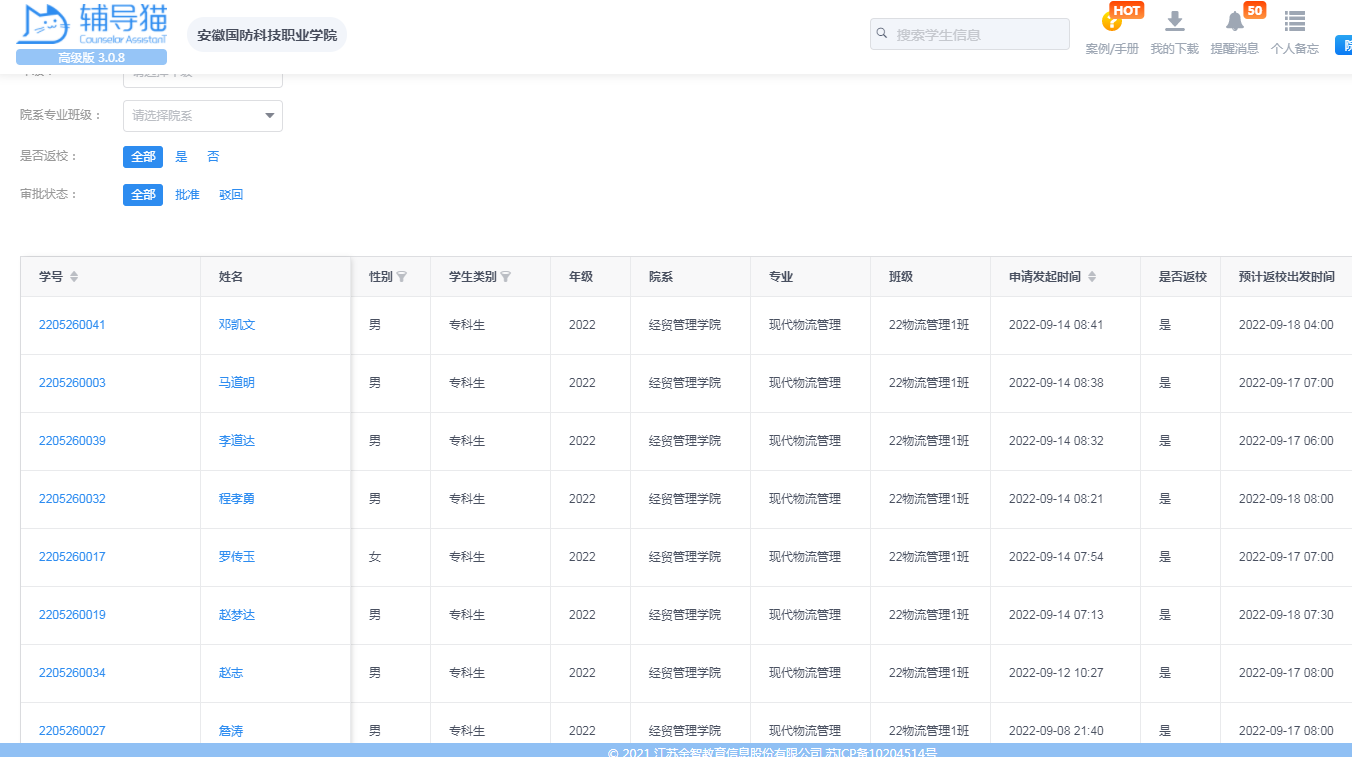Open student ID 2205260041 link
Screen dimensions: 1352x757
[72, 325]
